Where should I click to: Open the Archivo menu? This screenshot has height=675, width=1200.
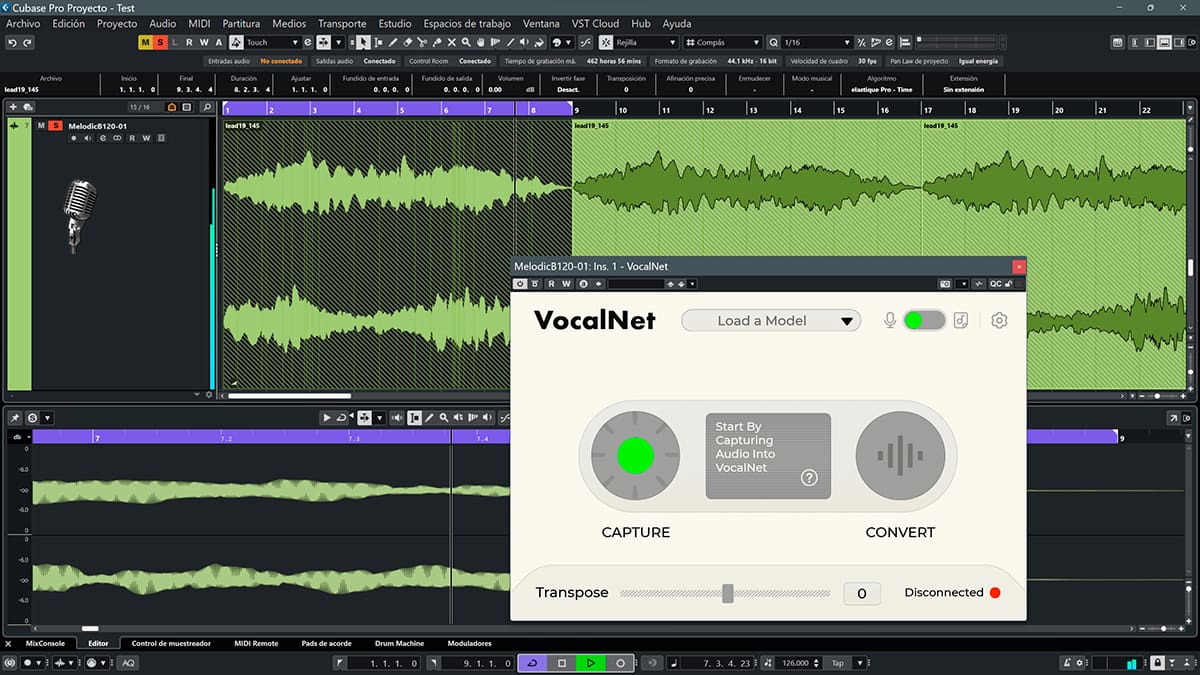pos(24,23)
